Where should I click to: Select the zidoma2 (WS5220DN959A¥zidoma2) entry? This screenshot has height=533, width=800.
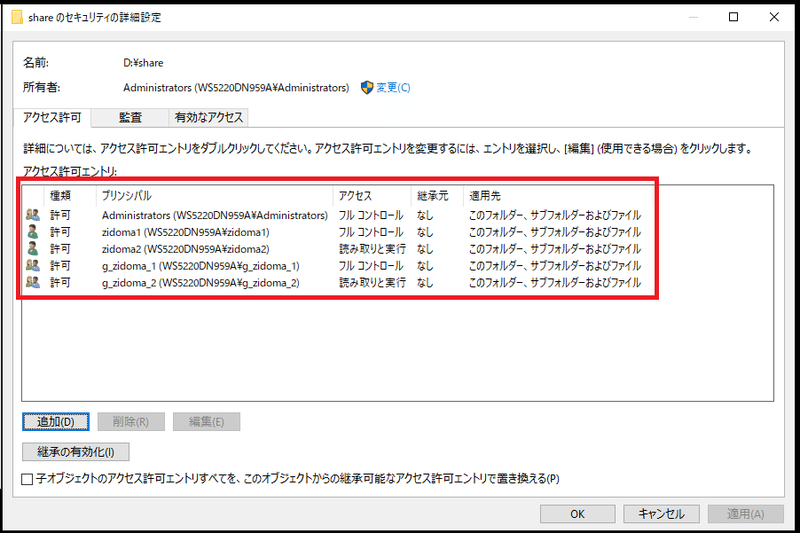186,249
